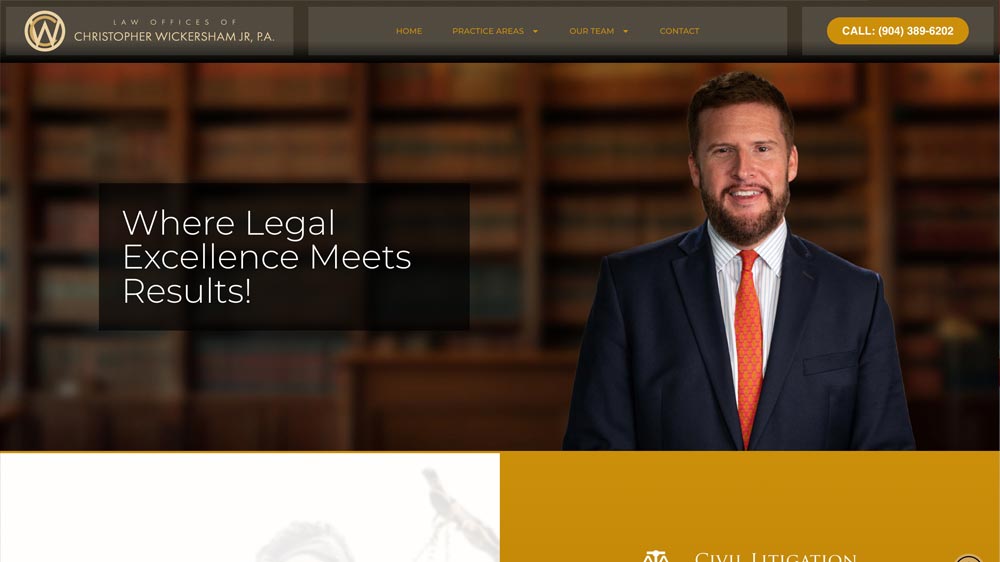Click the round floating button at bottom right
Viewport: 1000px width, 562px height.
[x=967, y=559]
